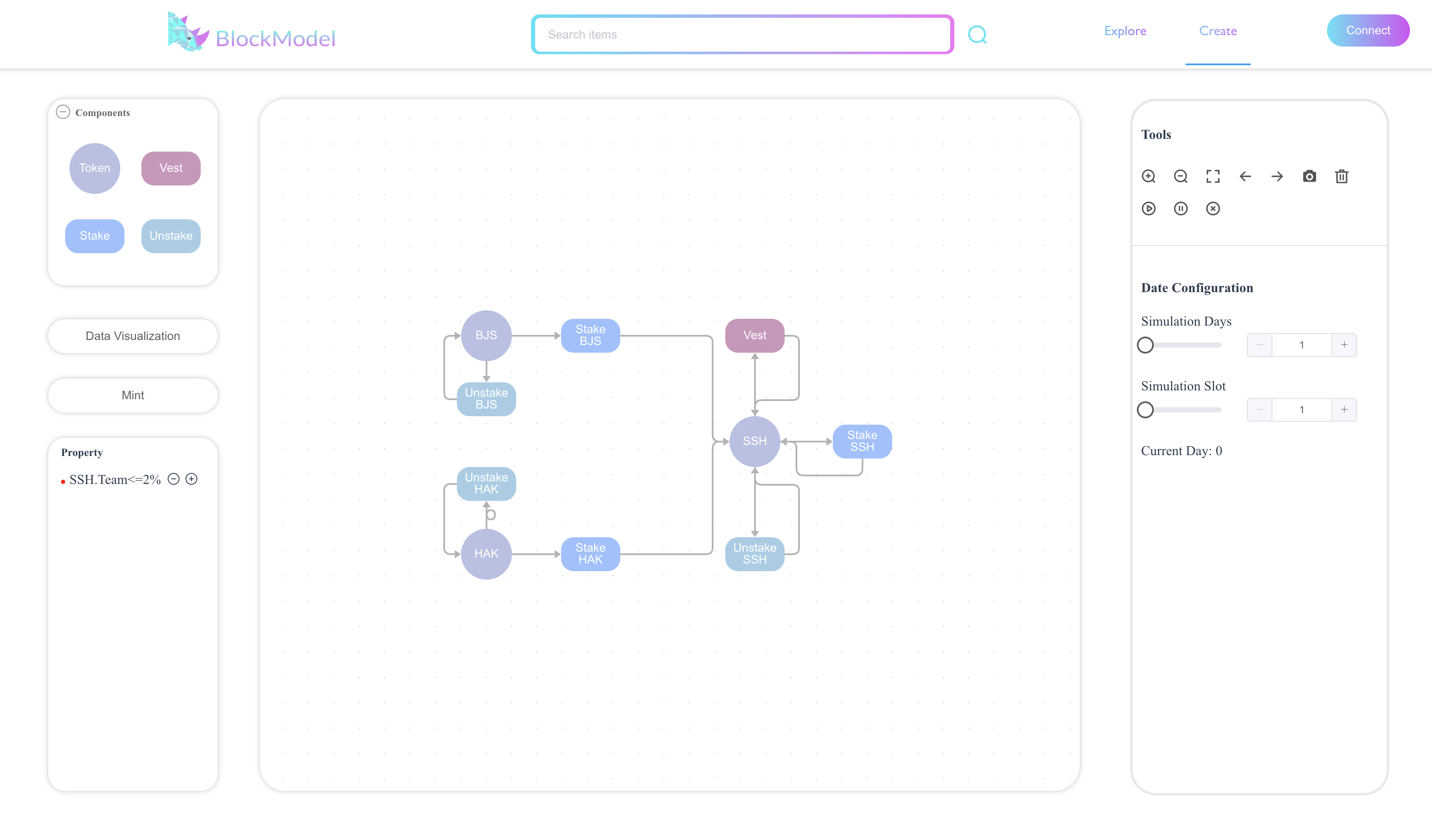Remove the SSH.Team<=2% property with minus icon
The image size is (1432, 840).
[174, 479]
